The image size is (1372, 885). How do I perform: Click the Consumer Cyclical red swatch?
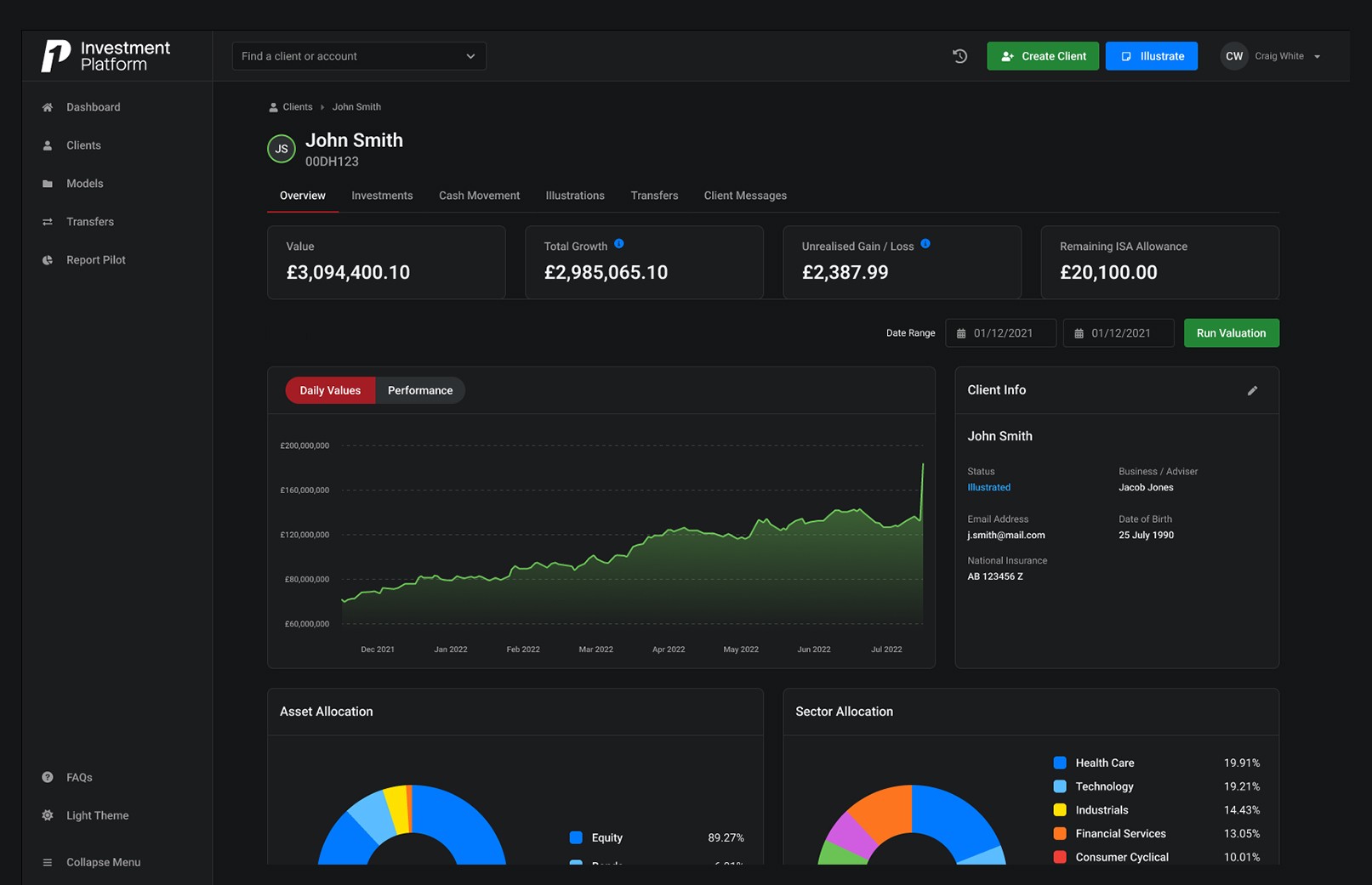(x=1060, y=857)
